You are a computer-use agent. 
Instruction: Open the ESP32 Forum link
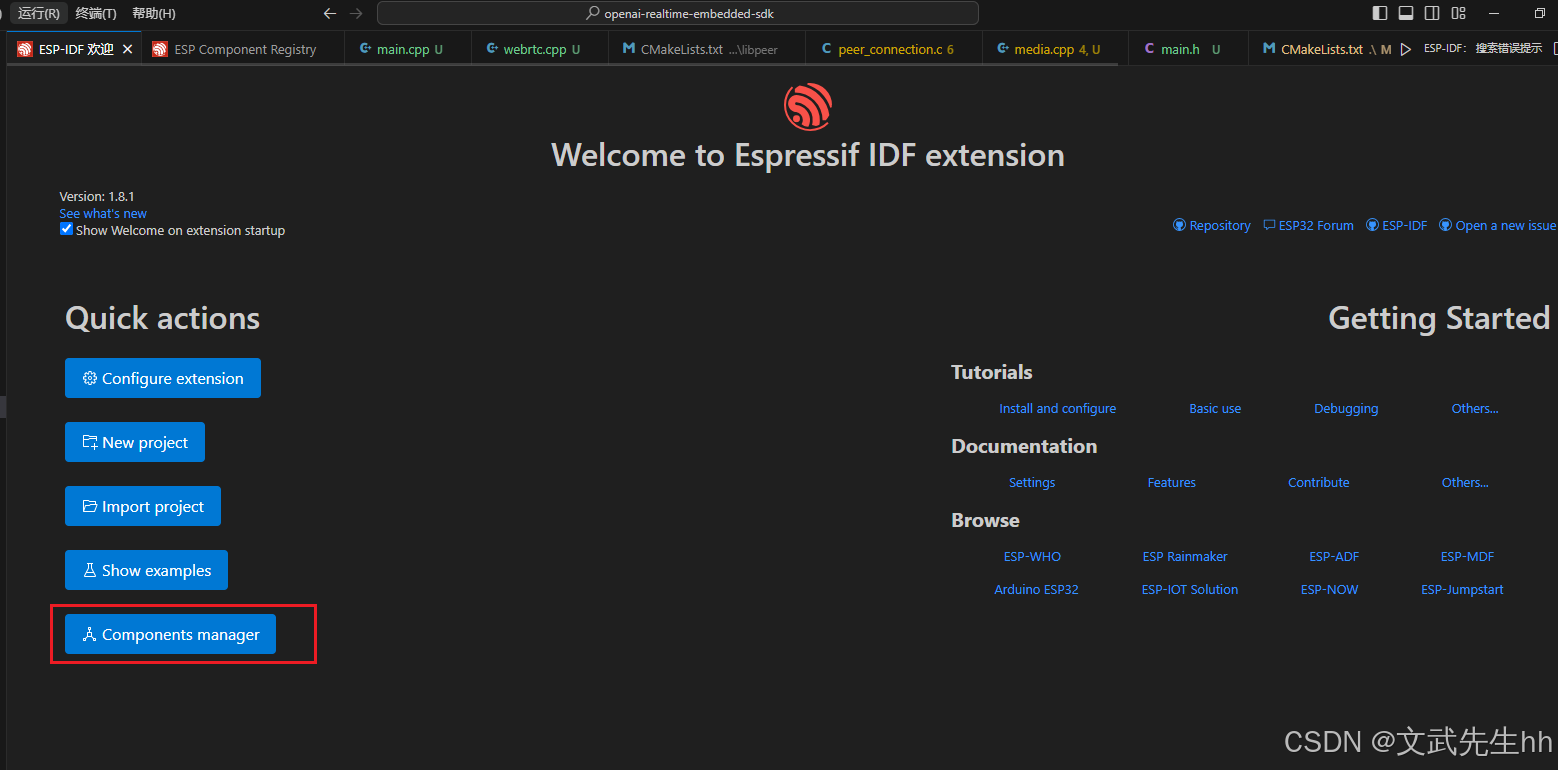(x=1308, y=226)
